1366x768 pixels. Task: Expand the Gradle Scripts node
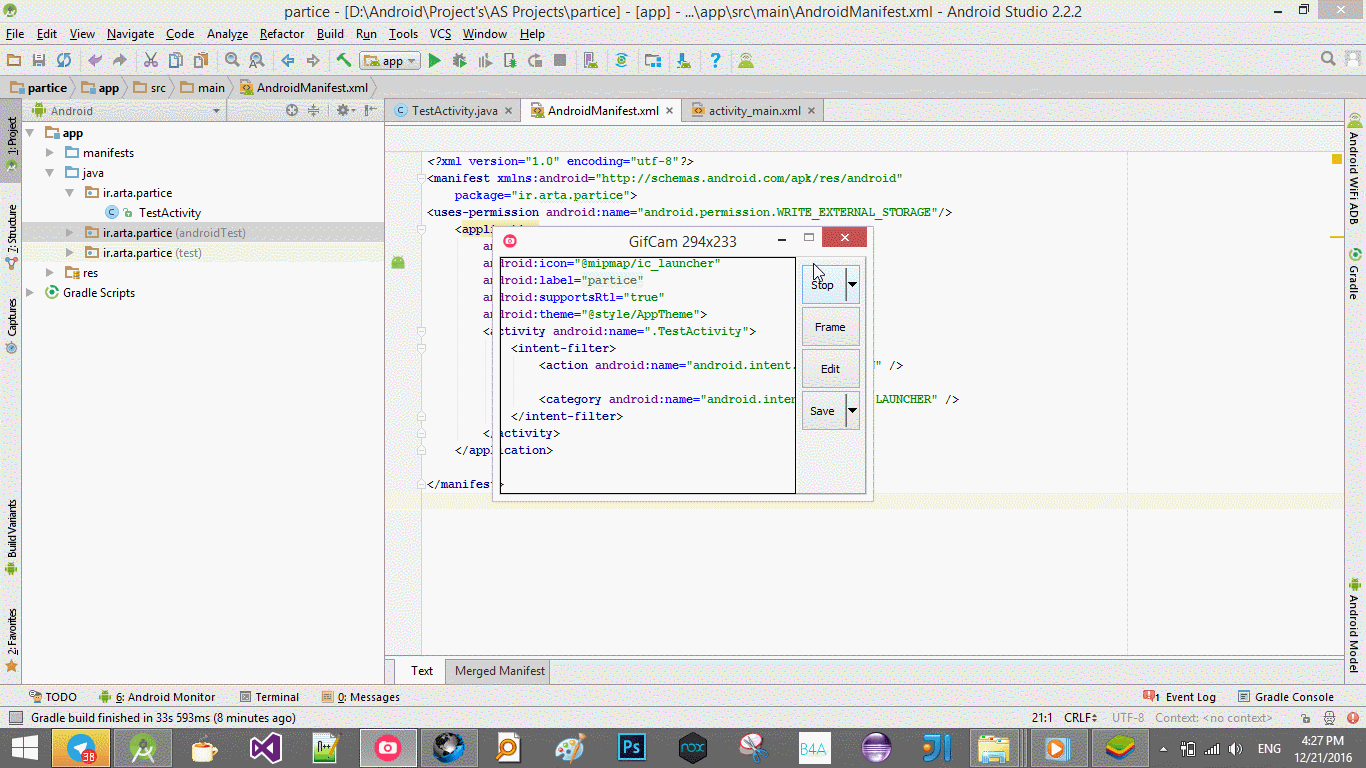(30, 293)
